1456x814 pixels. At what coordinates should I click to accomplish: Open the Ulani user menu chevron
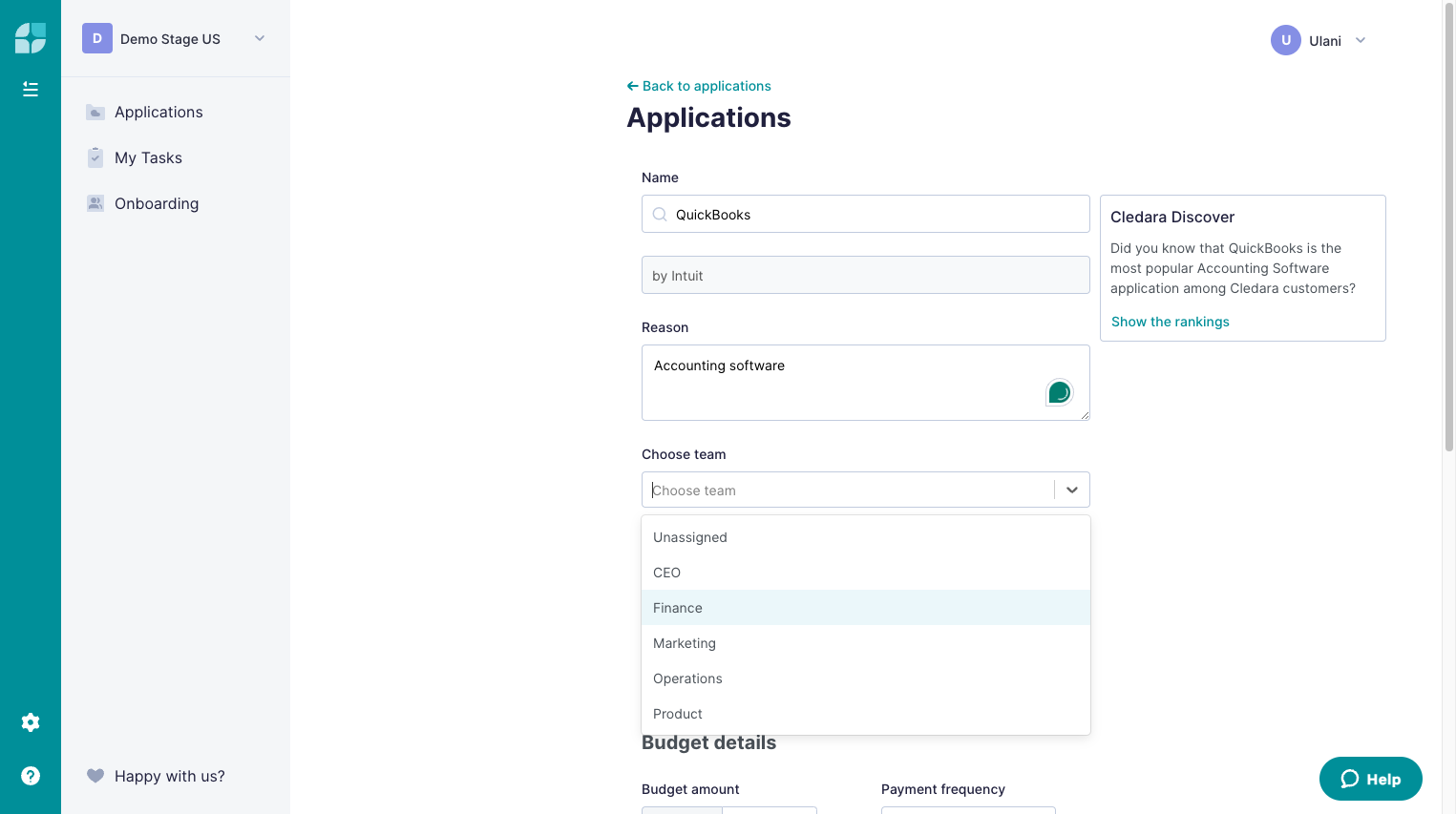(x=1361, y=40)
